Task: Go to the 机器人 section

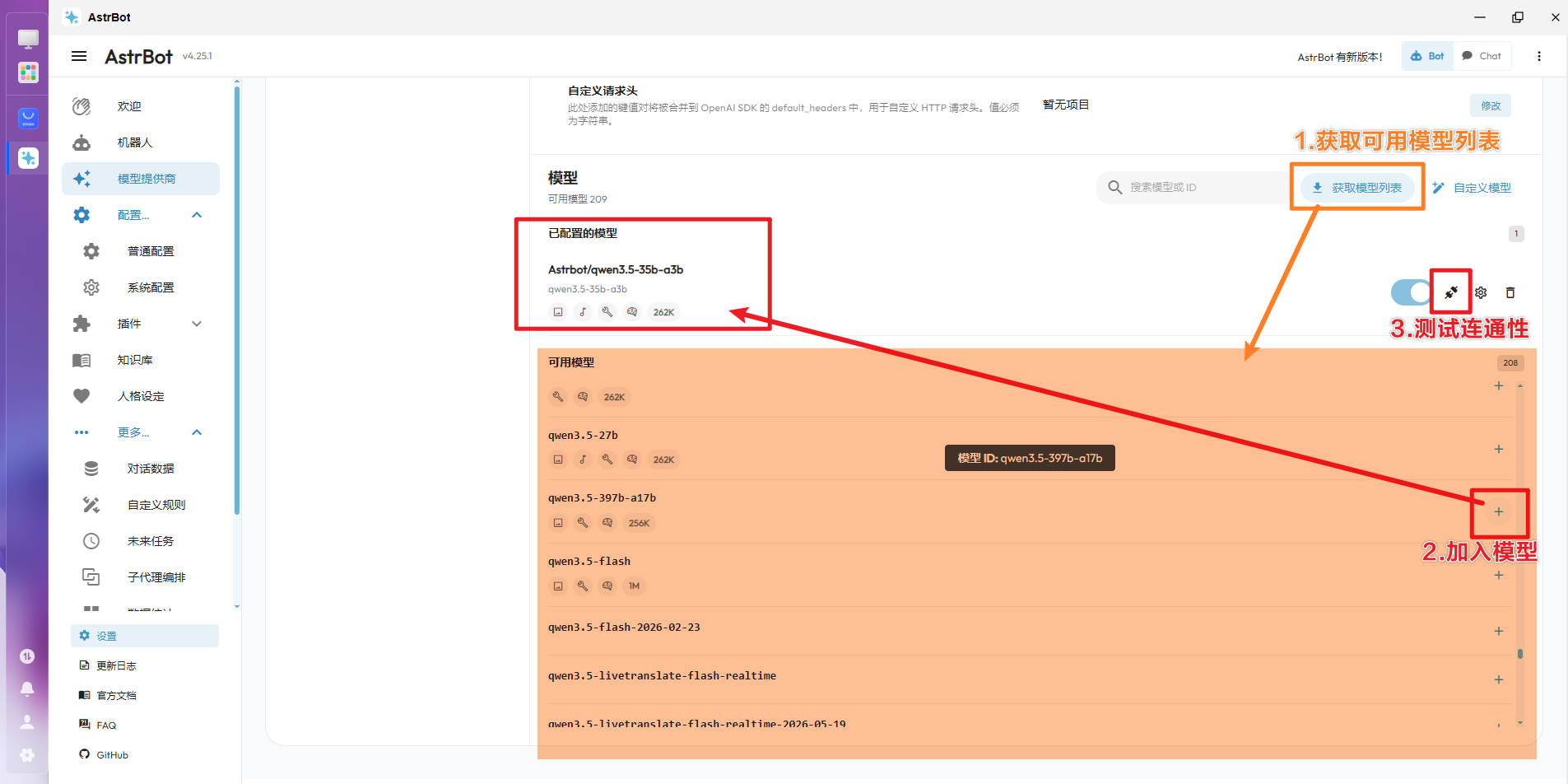Action: tap(141, 142)
